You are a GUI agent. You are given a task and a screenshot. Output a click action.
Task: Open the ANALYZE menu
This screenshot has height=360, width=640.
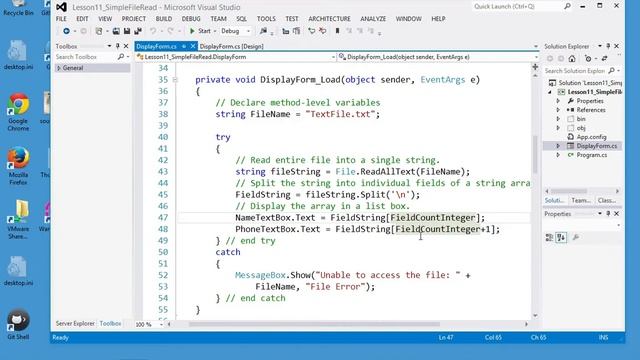(373, 19)
